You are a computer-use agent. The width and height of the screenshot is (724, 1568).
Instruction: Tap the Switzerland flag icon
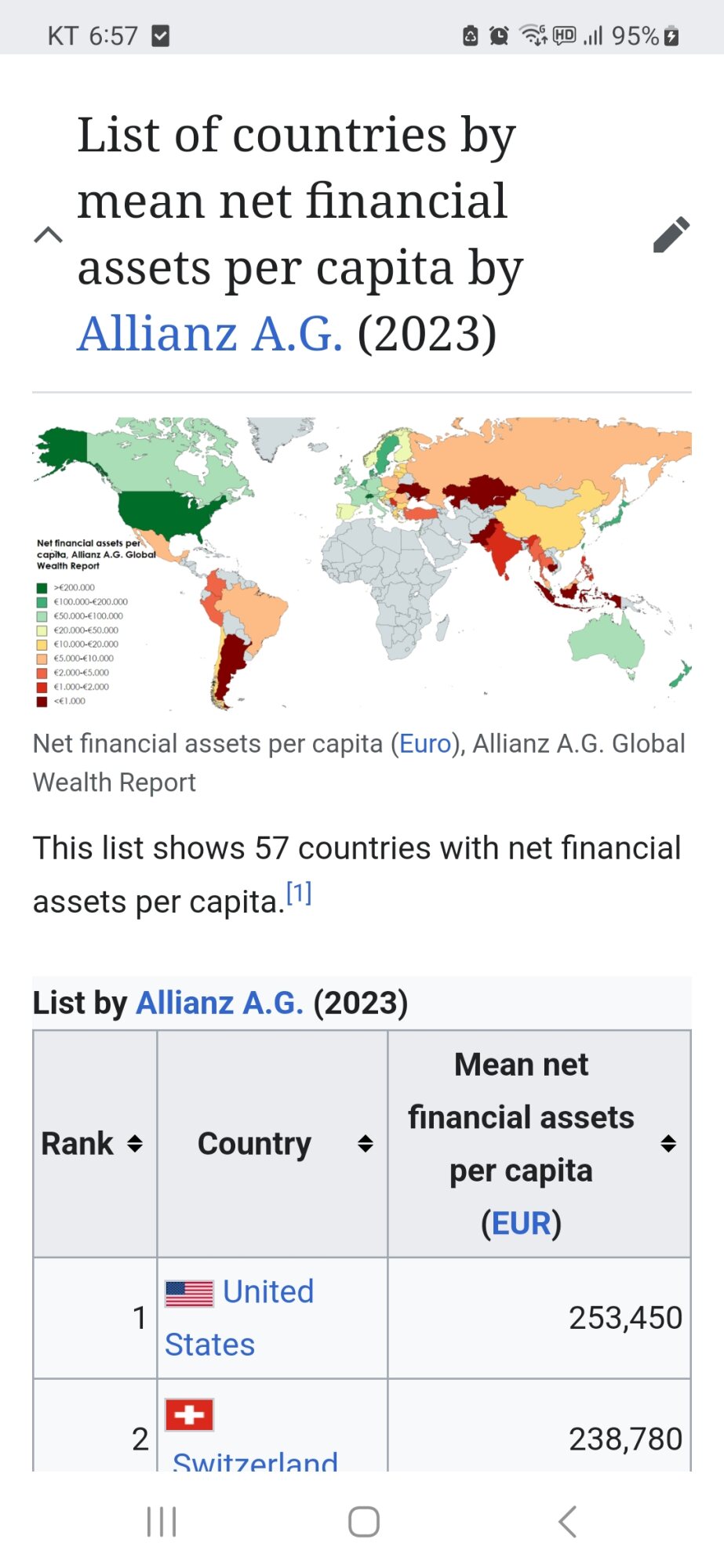(x=189, y=1415)
